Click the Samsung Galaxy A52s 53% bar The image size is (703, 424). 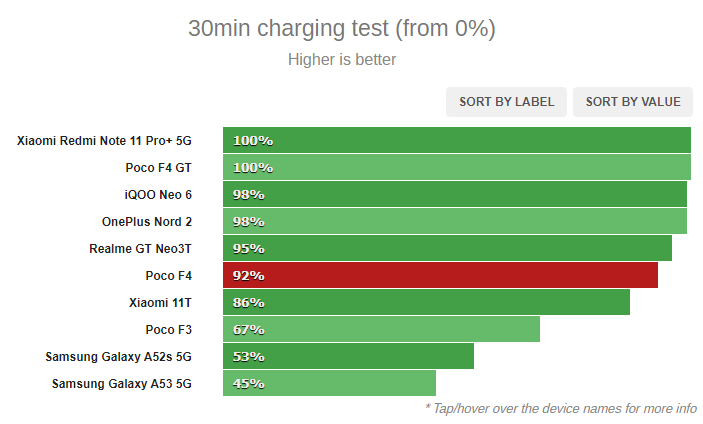(348, 356)
